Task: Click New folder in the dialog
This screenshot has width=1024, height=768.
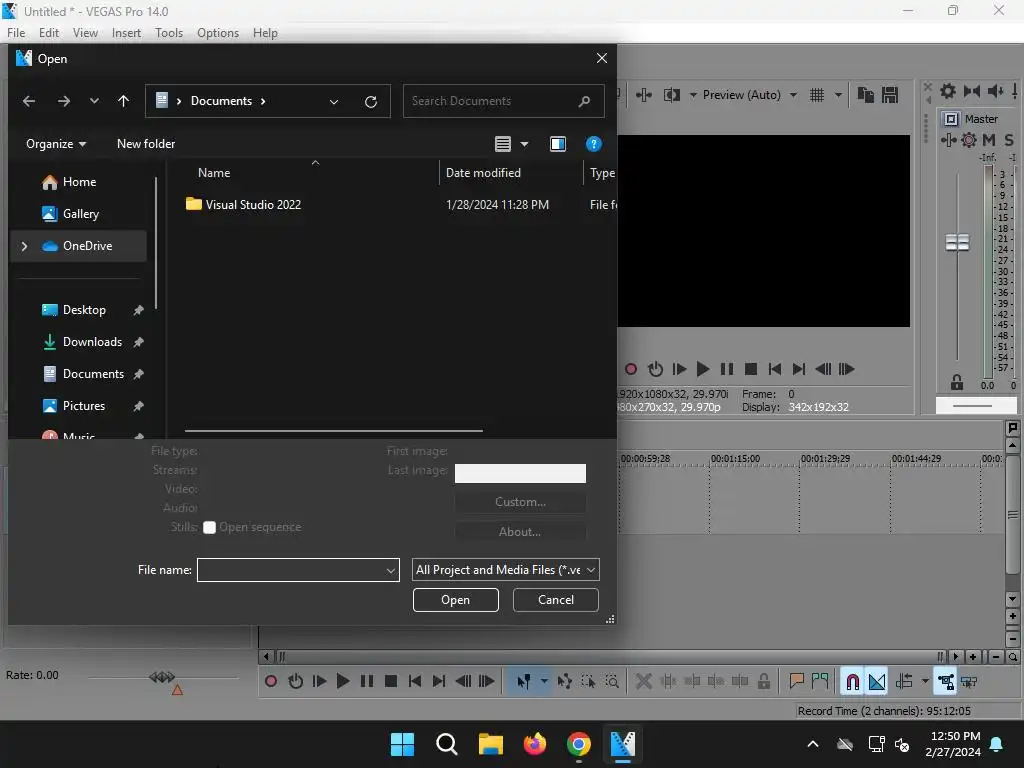Action: [146, 144]
